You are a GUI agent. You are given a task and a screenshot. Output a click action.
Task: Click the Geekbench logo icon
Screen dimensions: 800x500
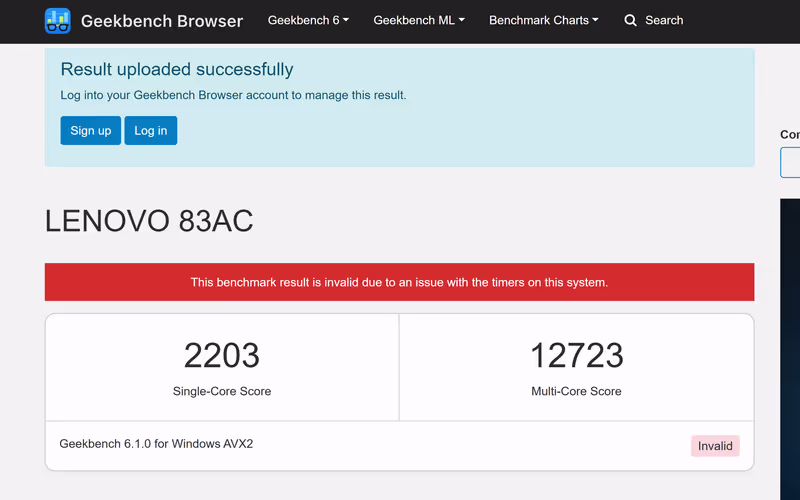coord(58,21)
